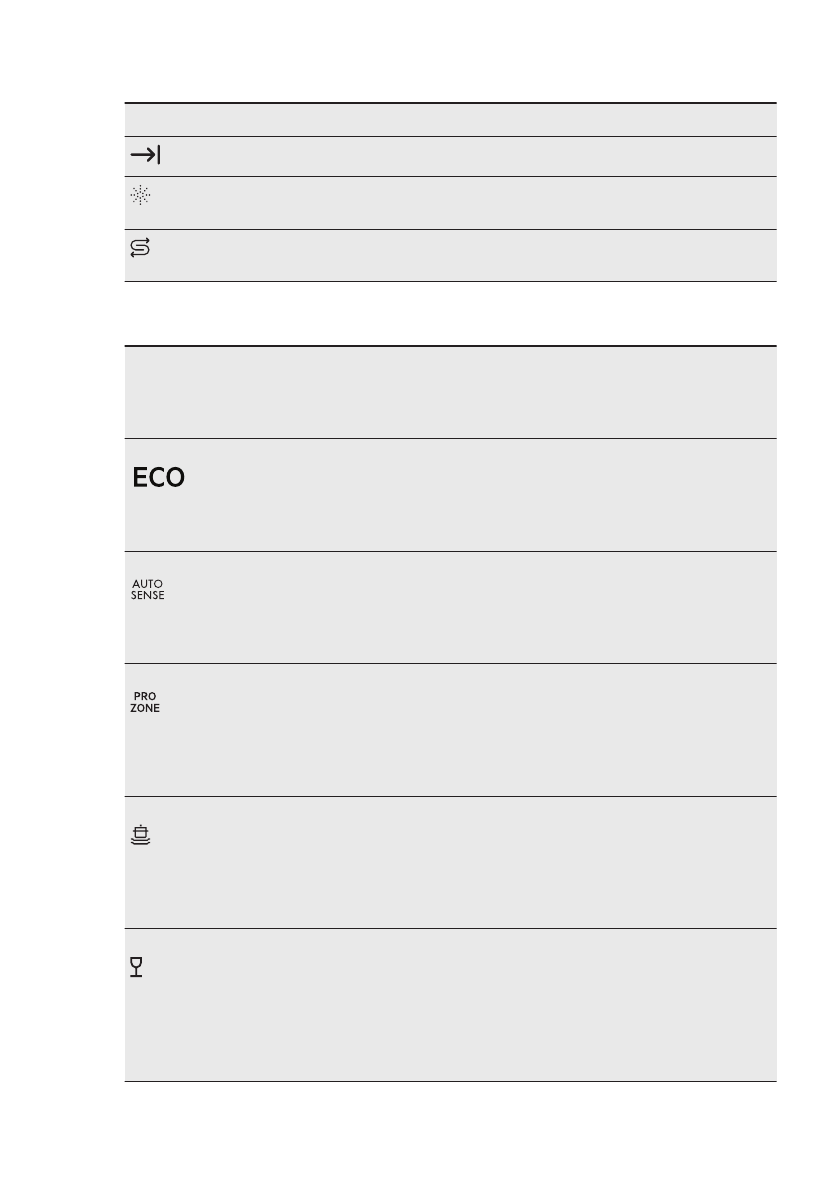
Task: Click the sparkle starburst icon
Action: [141, 196]
